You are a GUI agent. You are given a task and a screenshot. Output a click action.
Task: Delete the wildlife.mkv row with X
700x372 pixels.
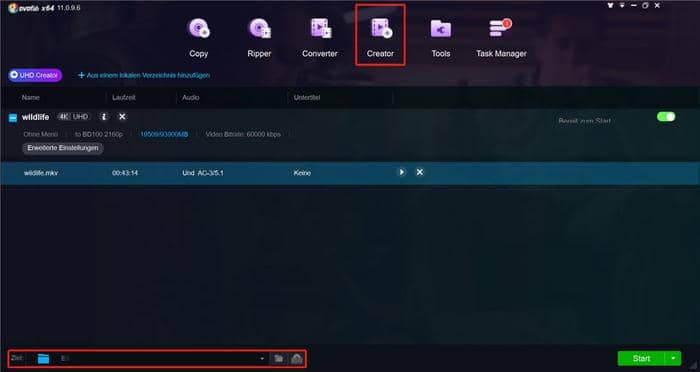coord(420,172)
